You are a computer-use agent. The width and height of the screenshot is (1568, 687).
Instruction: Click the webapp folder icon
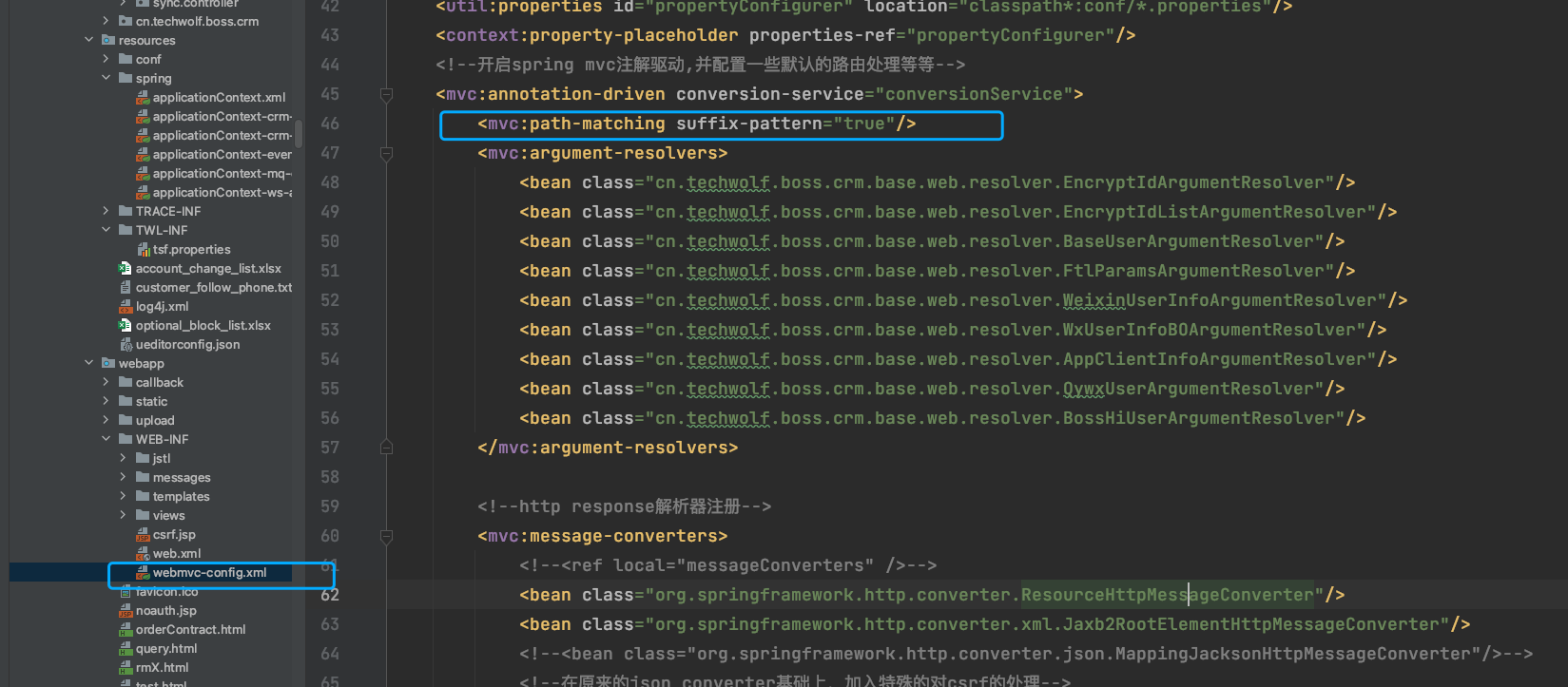(x=108, y=364)
